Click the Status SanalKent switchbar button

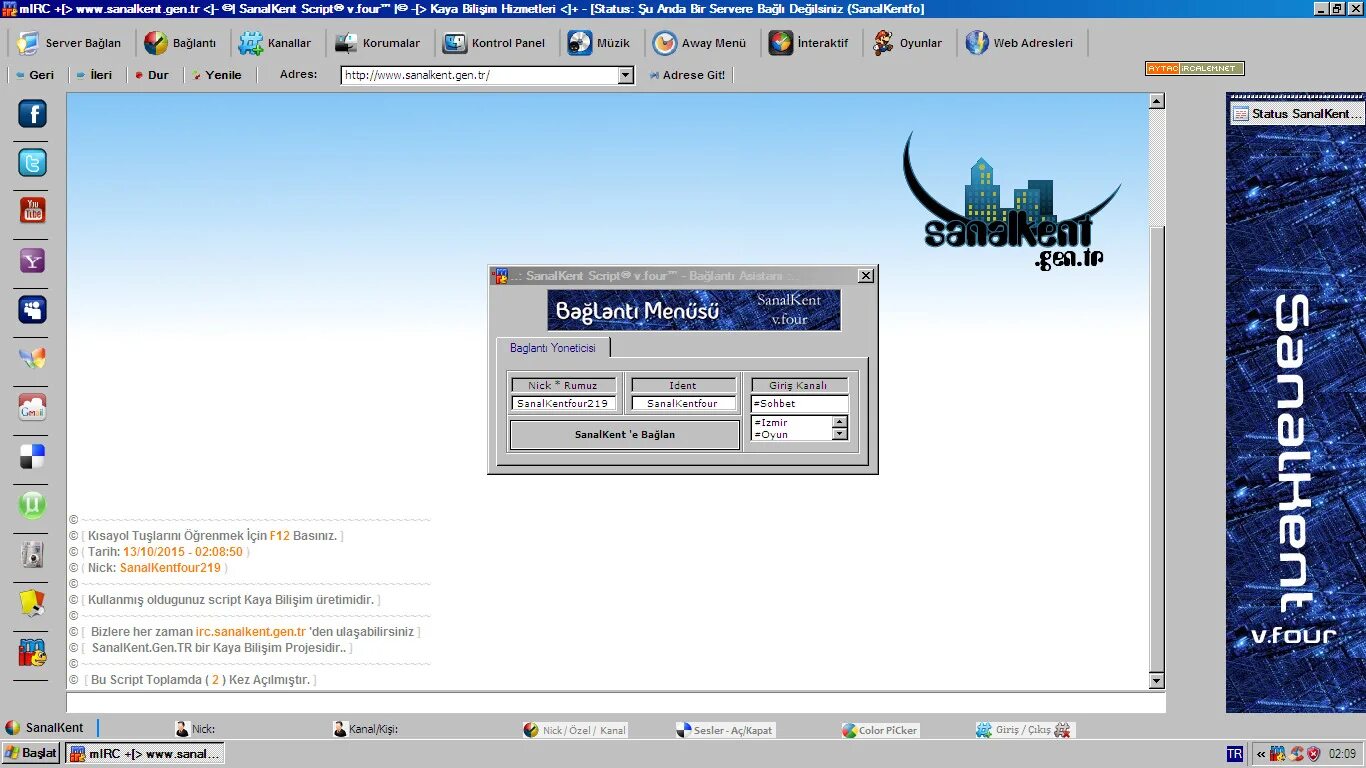point(1296,114)
